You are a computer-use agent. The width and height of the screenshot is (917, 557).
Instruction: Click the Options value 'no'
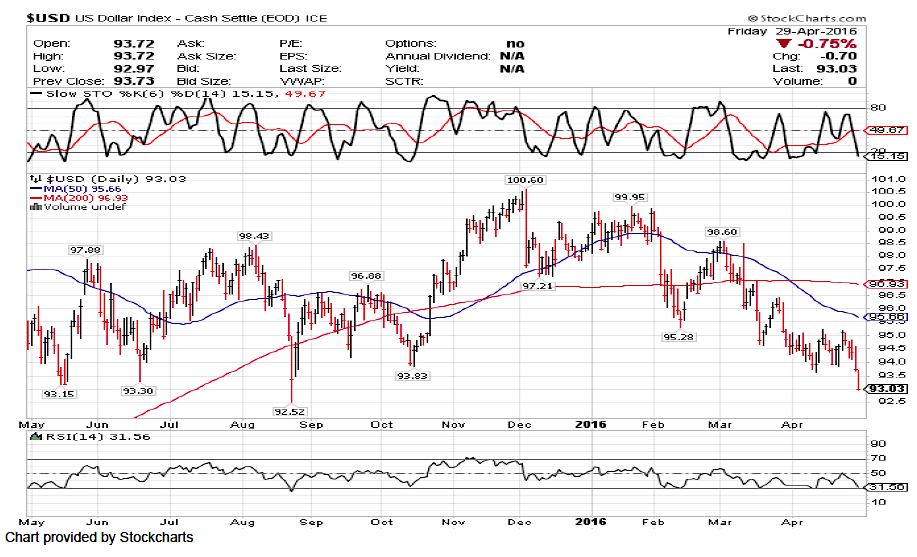(x=515, y=43)
